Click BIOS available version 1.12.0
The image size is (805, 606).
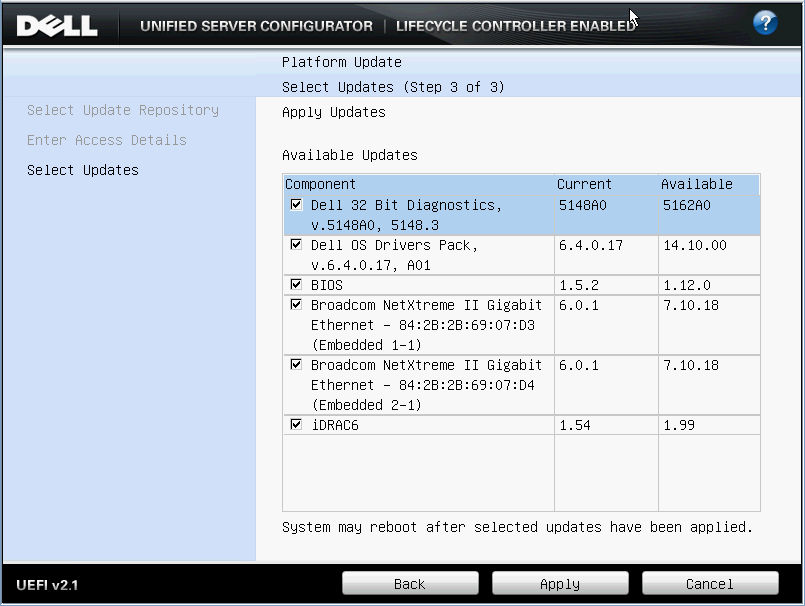pyautogui.click(x=687, y=285)
